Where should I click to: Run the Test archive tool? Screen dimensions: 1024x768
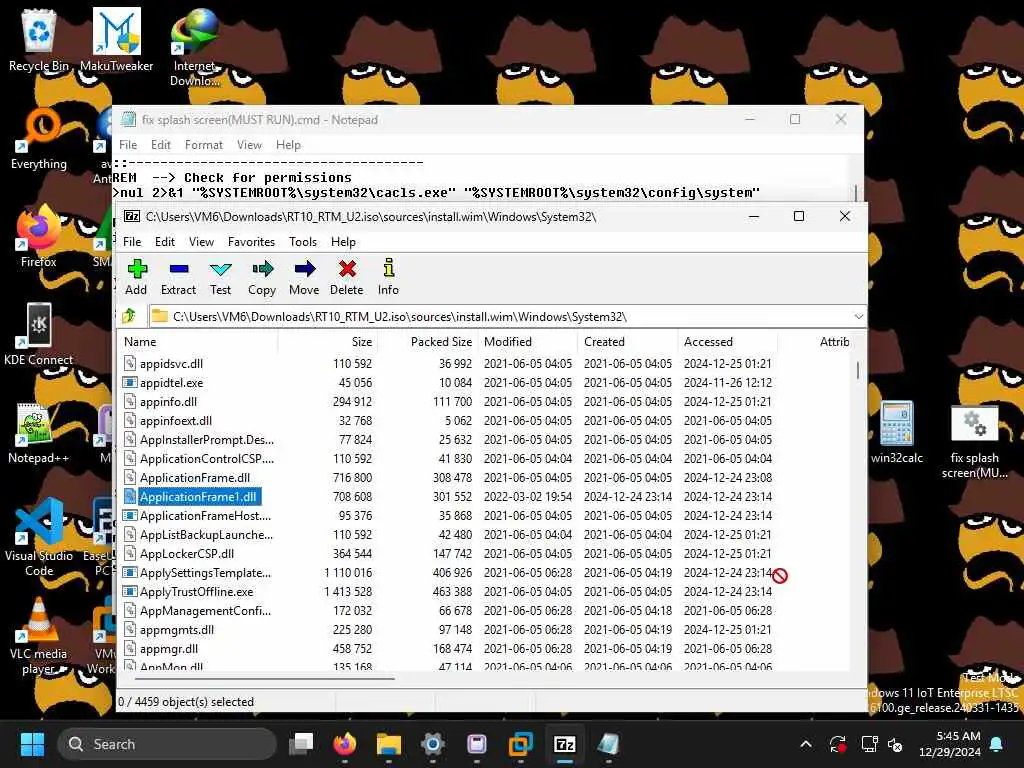220,277
